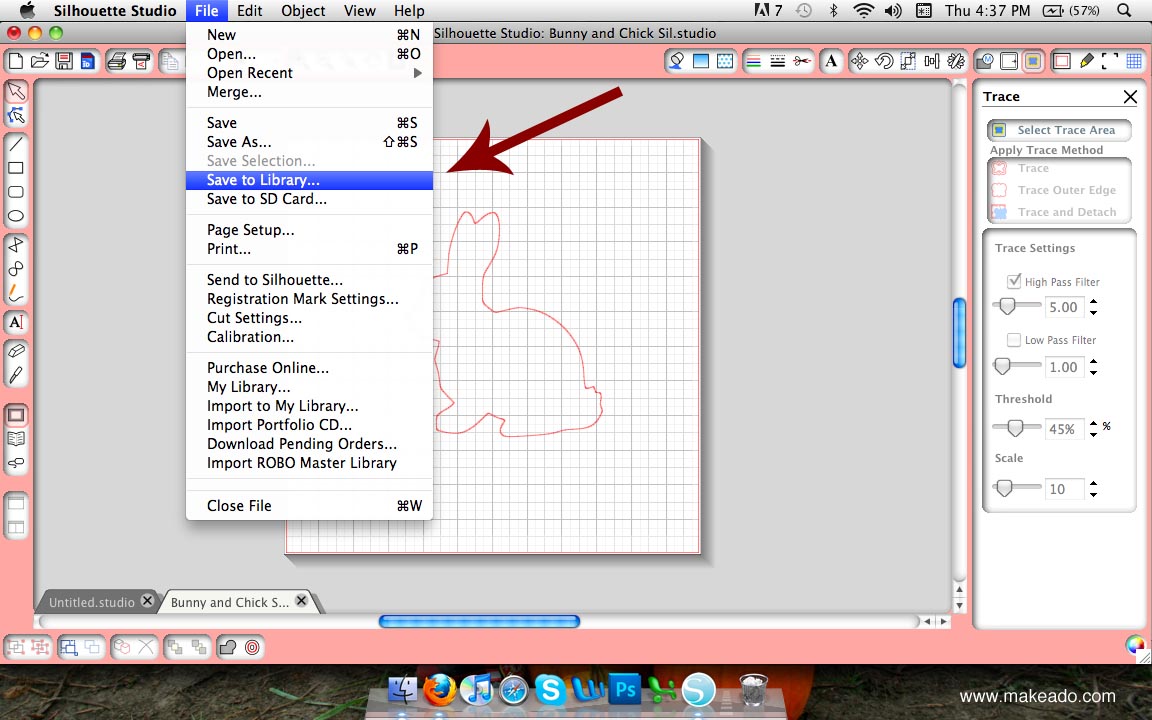Image resolution: width=1152 pixels, height=720 pixels.
Task: Click the Offset target icon
Action: coord(252,647)
